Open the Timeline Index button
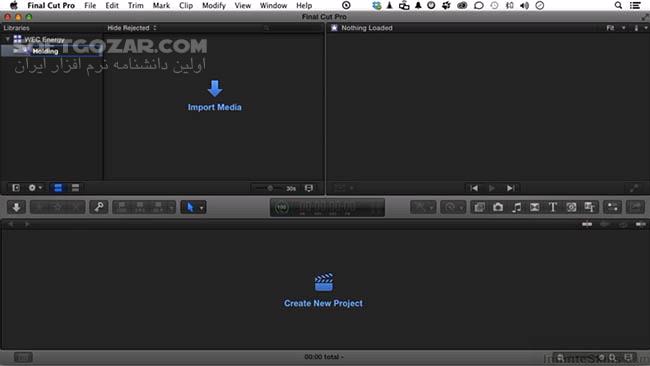 (x=23, y=357)
